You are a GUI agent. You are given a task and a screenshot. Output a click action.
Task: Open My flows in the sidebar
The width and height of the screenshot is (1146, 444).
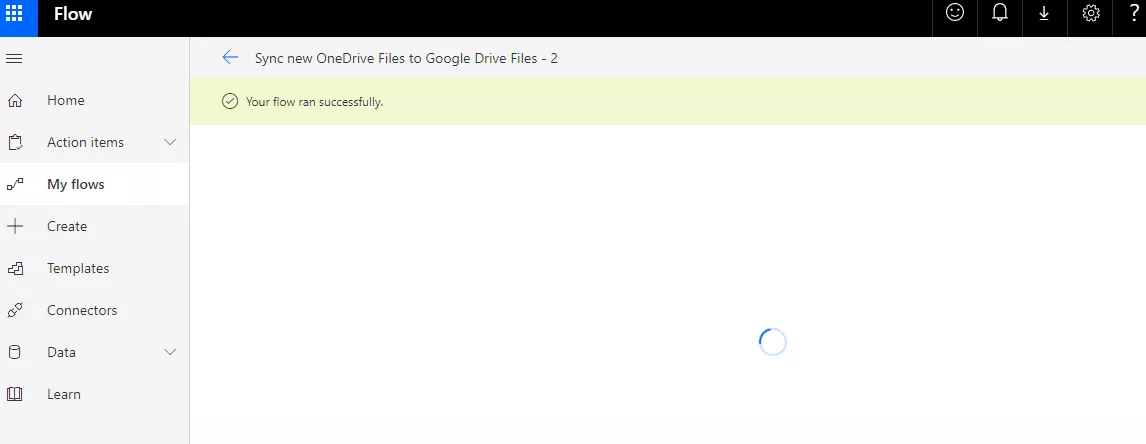pyautogui.click(x=76, y=184)
